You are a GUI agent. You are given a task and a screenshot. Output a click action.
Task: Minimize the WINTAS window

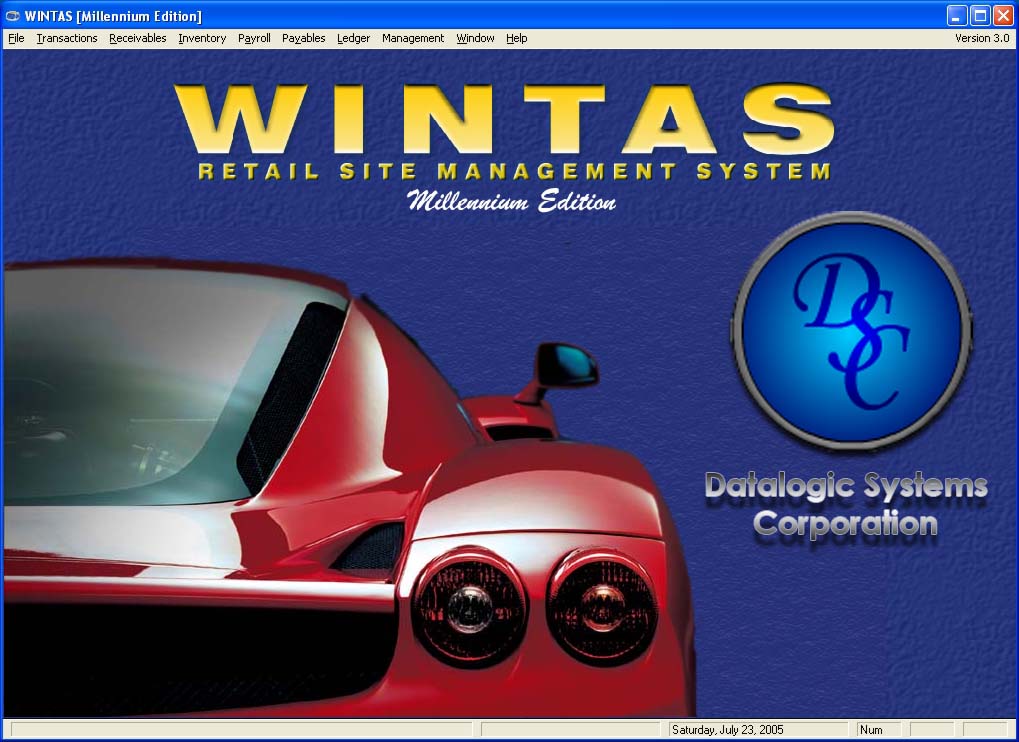click(956, 16)
